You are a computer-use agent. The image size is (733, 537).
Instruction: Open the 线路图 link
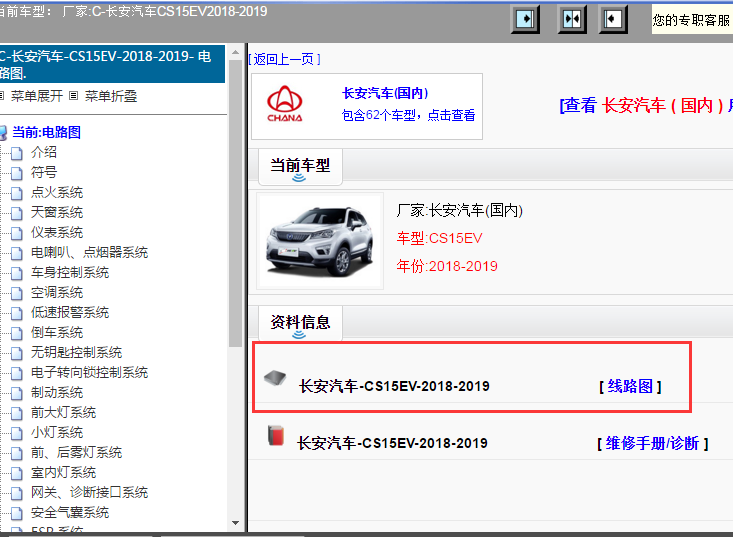click(x=630, y=387)
